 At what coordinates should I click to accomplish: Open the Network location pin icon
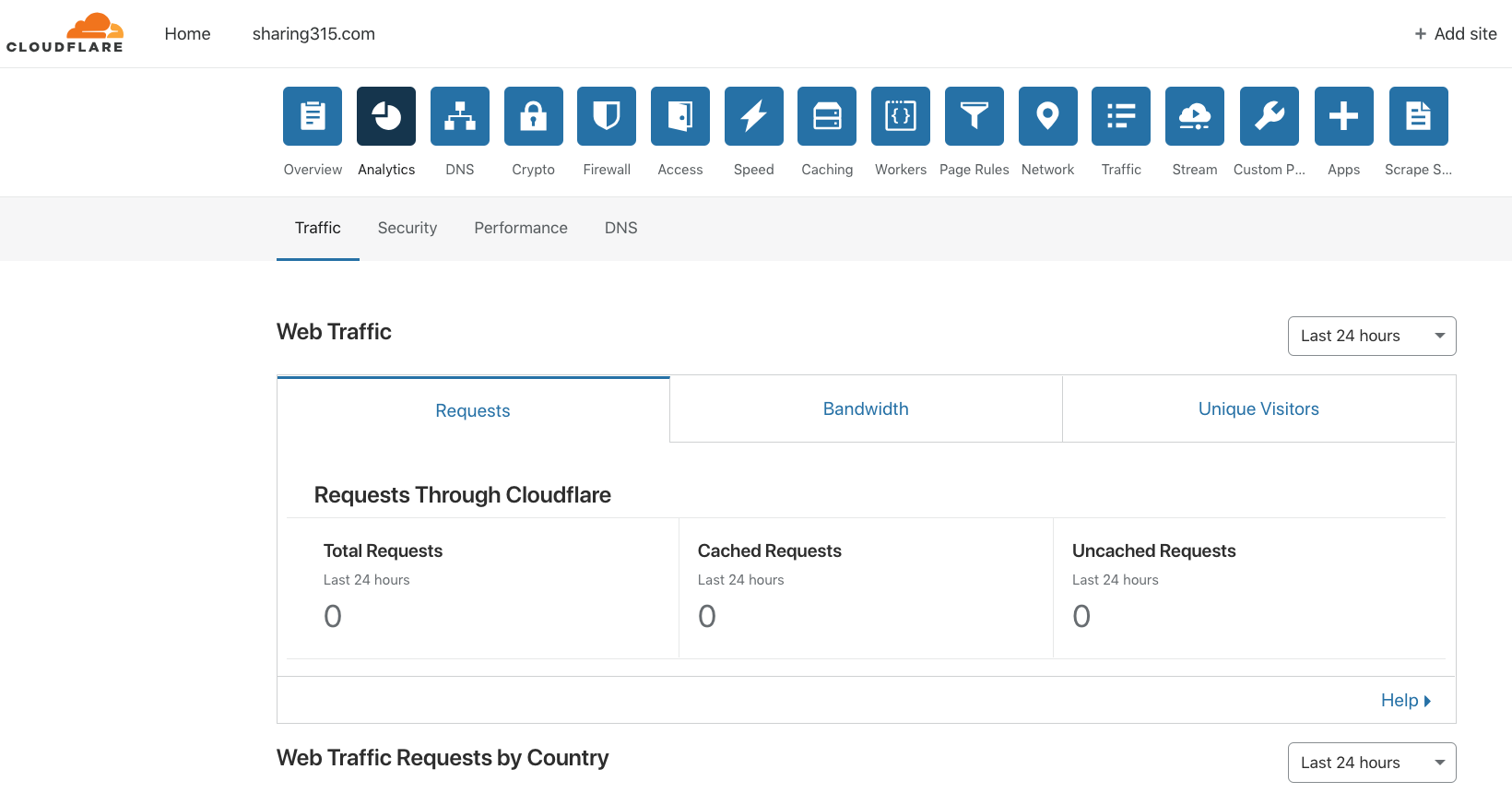(x=1048, y=116)
